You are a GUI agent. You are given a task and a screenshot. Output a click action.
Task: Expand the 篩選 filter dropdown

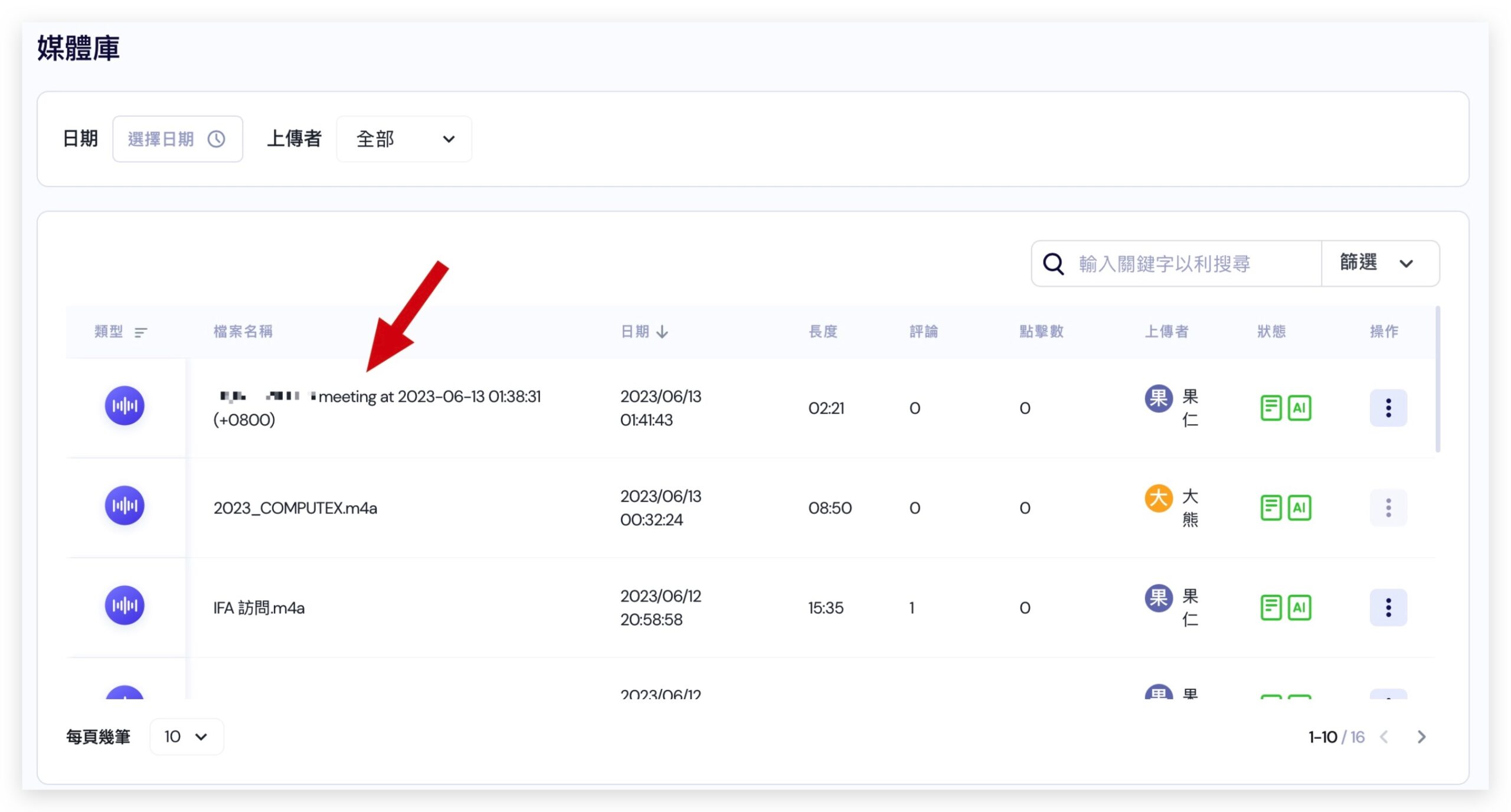(x=1380, y=263)
